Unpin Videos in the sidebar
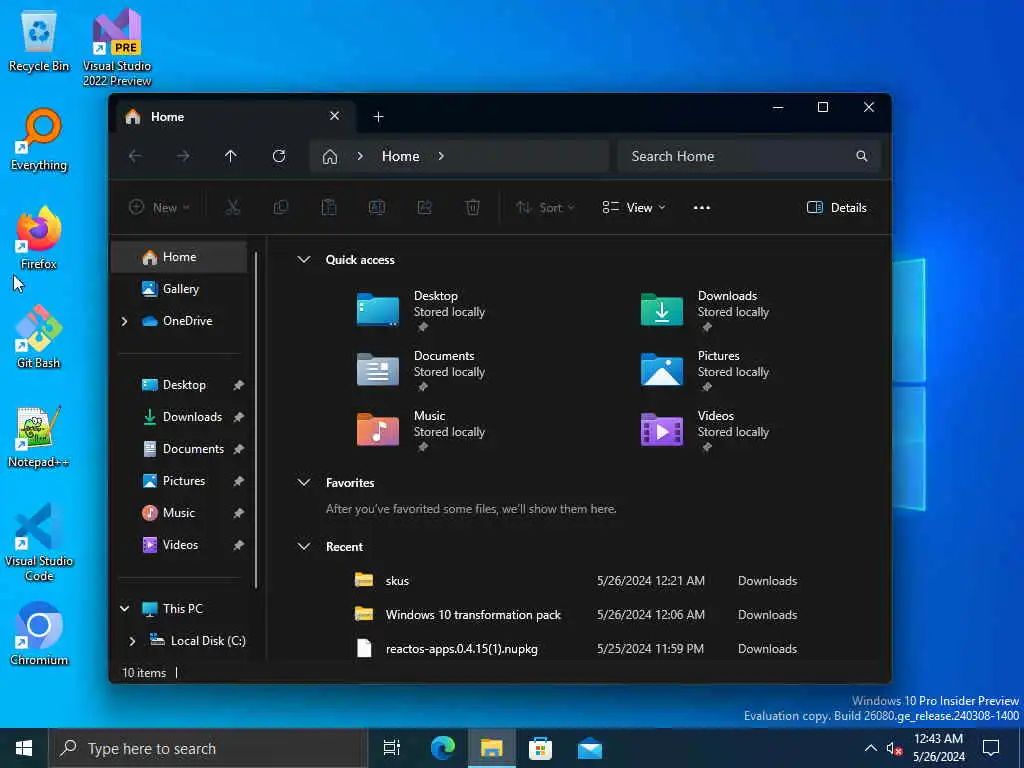This screenshot has width=1024, height=768. [x=238, y=545]
